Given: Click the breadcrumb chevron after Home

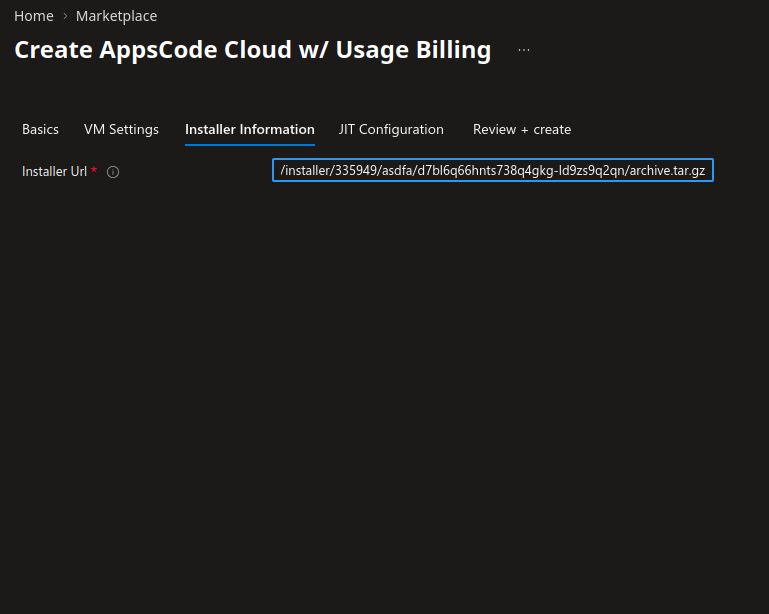Looking at the screenshot, I should pyautogui.click(x=65, y=16).
